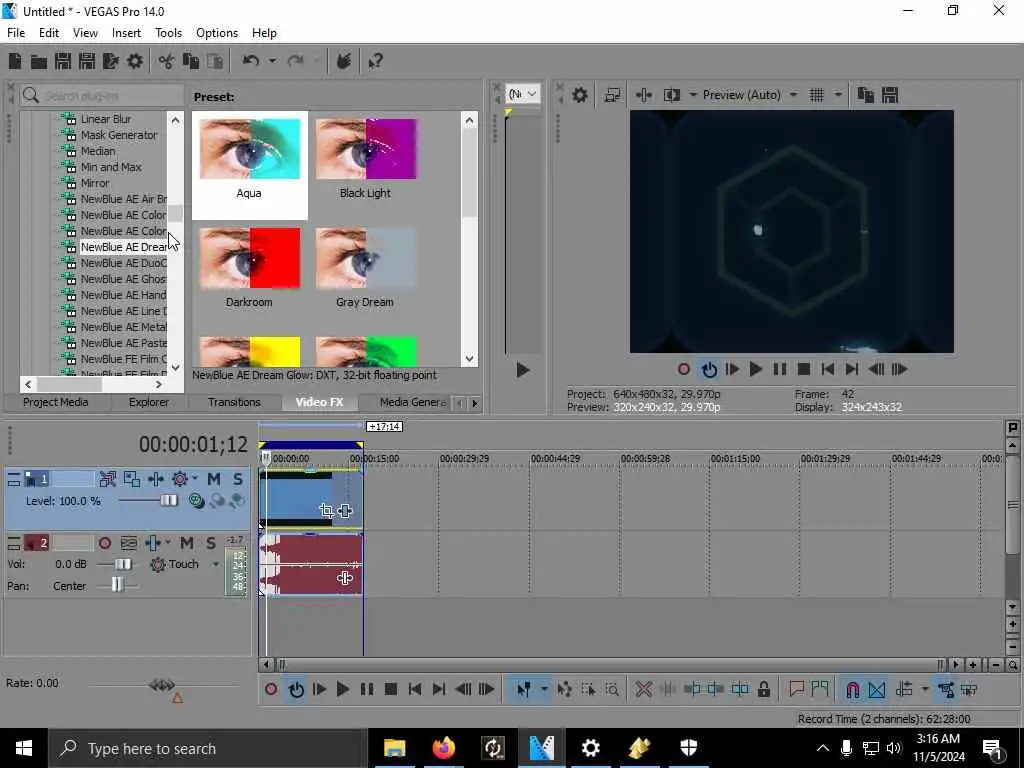Select the Mask Generator plug-in
The image size is (1024, 768).
click(119, 135)
